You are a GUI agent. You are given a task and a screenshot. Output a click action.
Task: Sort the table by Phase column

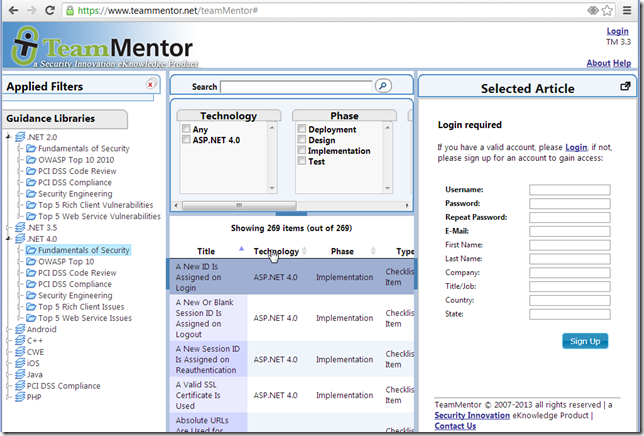[342, 251]
